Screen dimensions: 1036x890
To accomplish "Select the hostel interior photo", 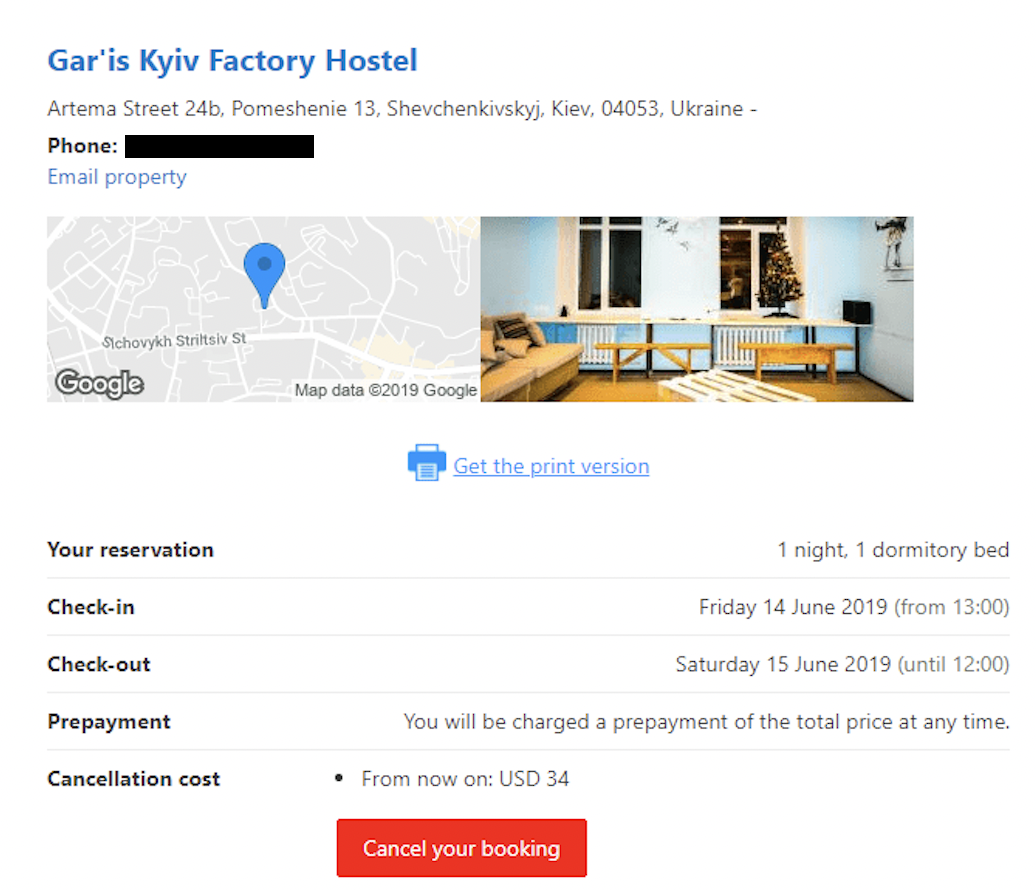I will click(x=698, y=308).
